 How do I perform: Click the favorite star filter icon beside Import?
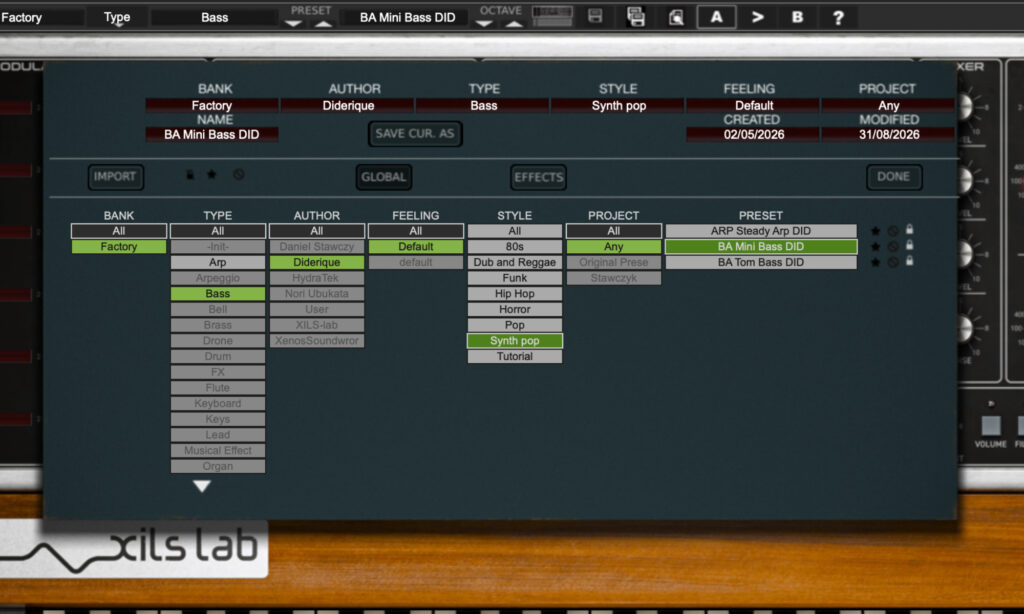212,174
